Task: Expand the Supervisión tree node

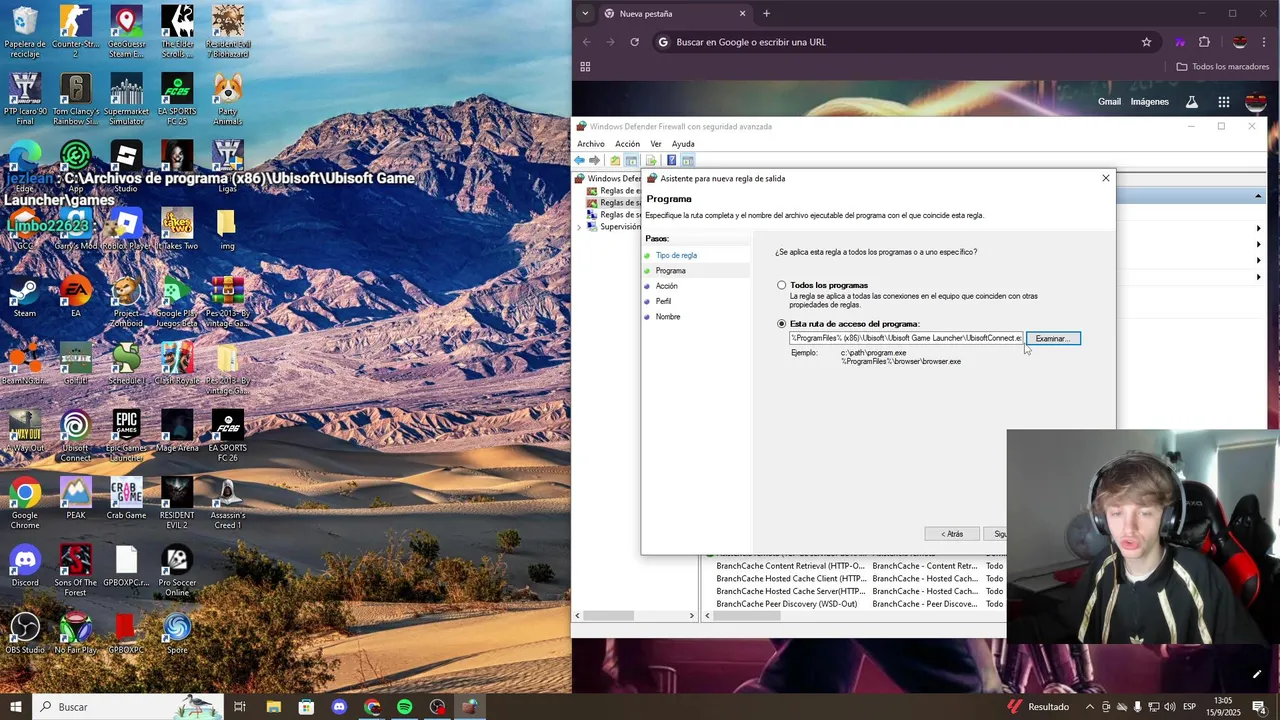Action: pos(579,227)
